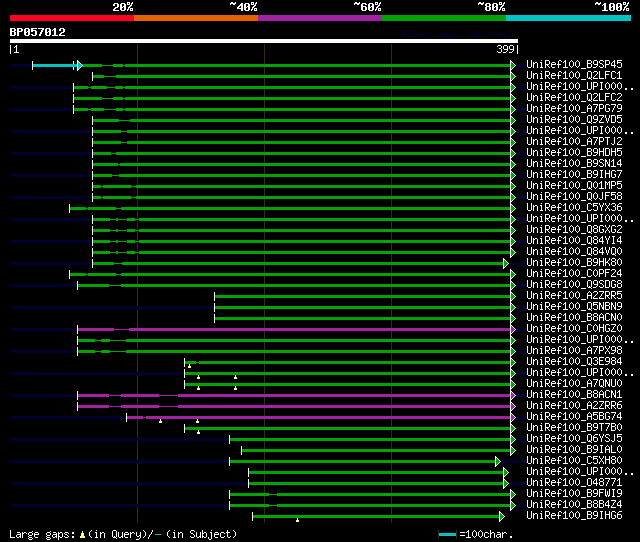Click the orange ~40% identity legend segment
This screenshot has height=542, width=640.
point(196,18)
